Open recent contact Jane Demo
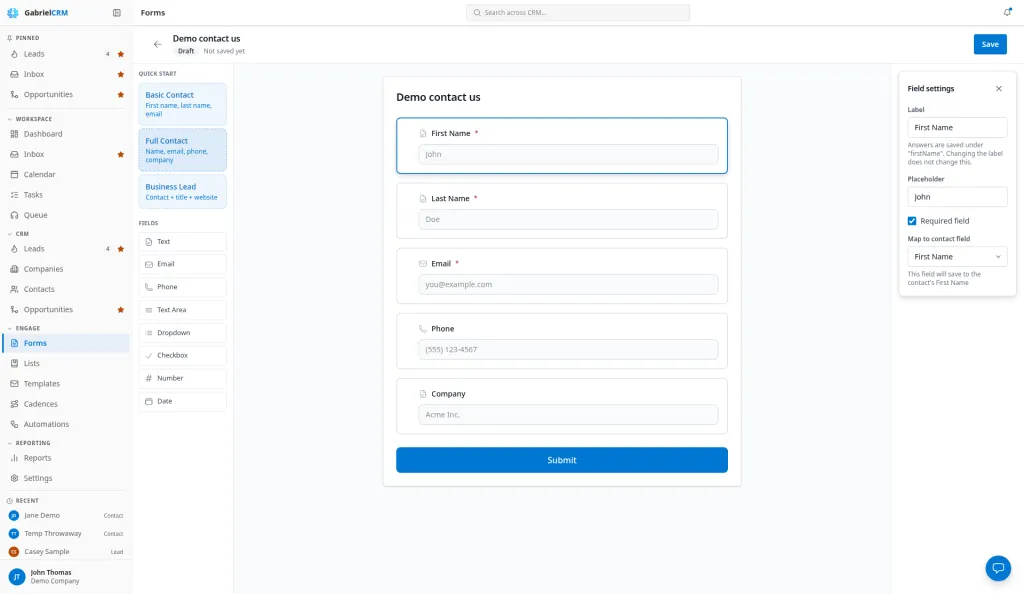1024x594 pixels. click(x=66, y=516)
